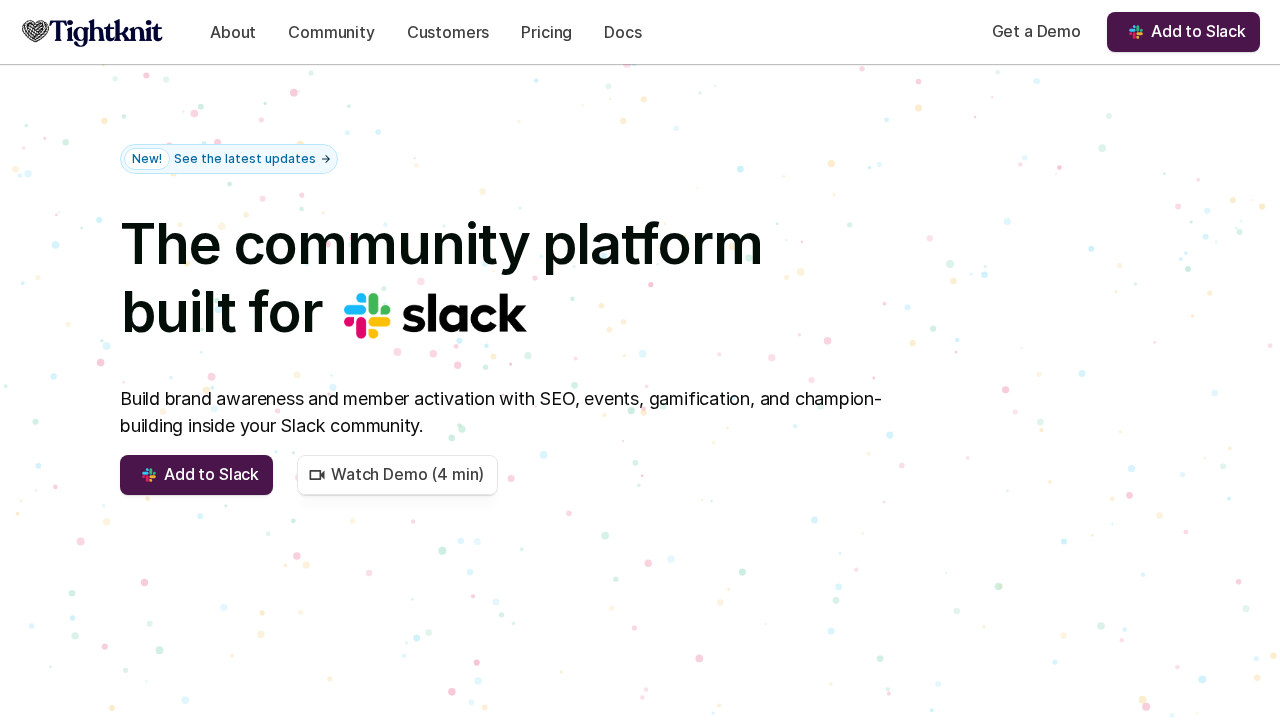Click the headline text The community platform
This screenshot has width=1280, height=720.
coord(441,244)
